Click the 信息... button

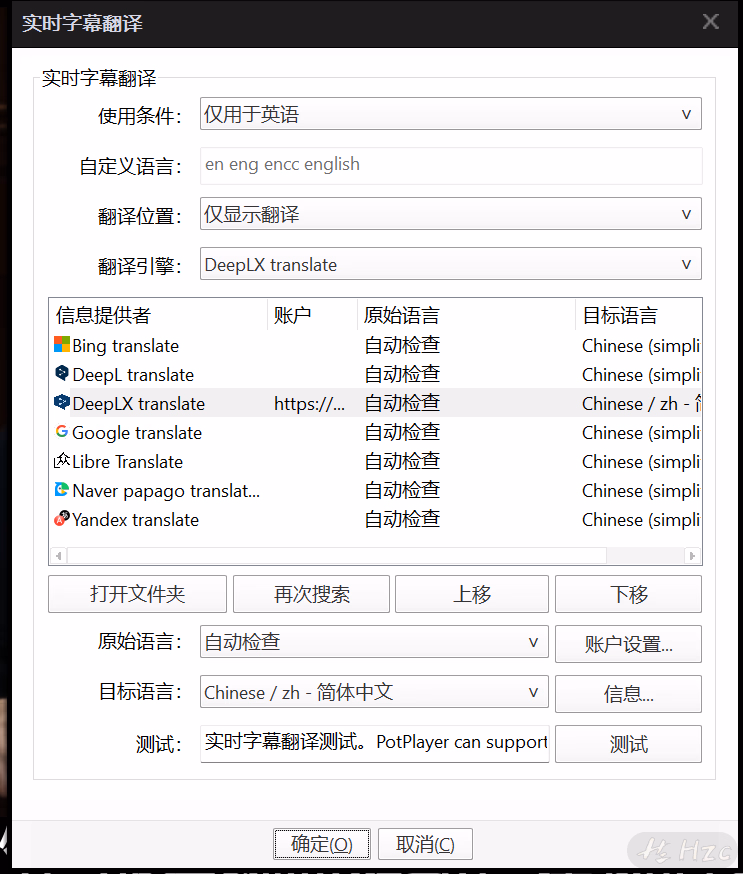(628, 695)
